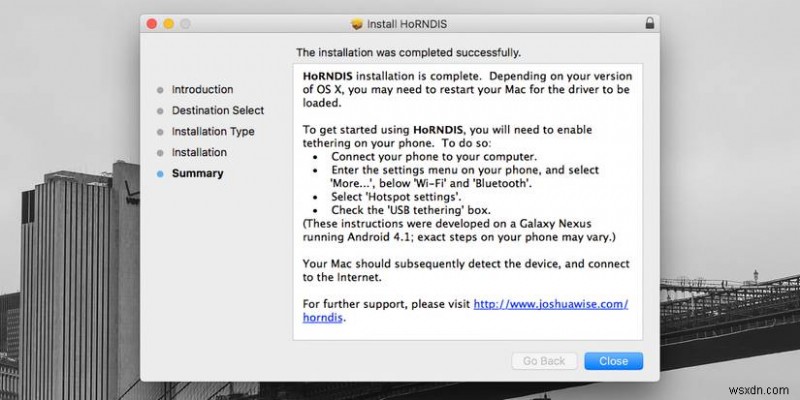Click 'The installation was completed successfully.' heading
The image size is (800, 400).
pyautogui.click(x=409, y=53)
